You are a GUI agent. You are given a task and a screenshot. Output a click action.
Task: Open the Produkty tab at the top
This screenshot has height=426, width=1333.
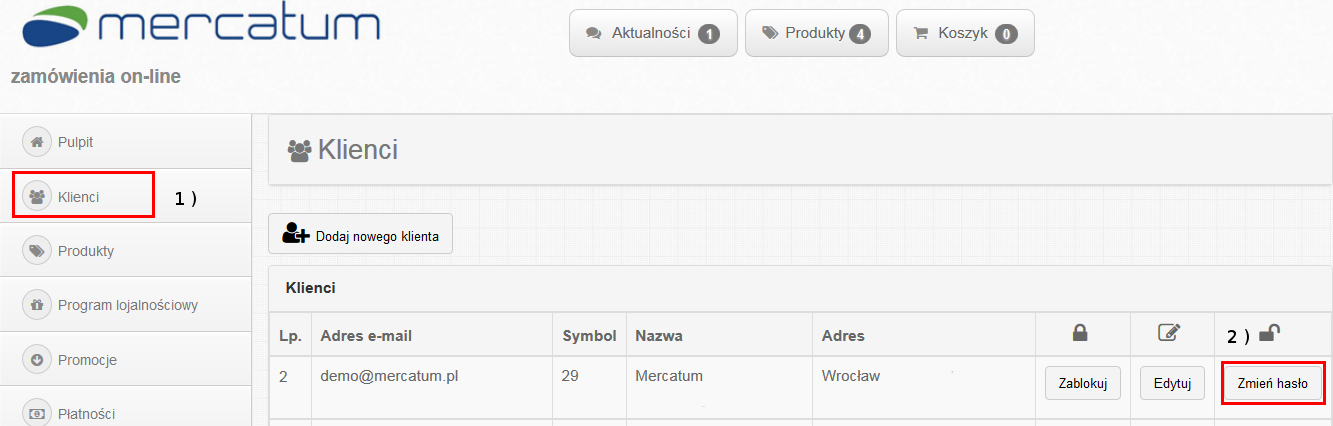pos(816,33)
